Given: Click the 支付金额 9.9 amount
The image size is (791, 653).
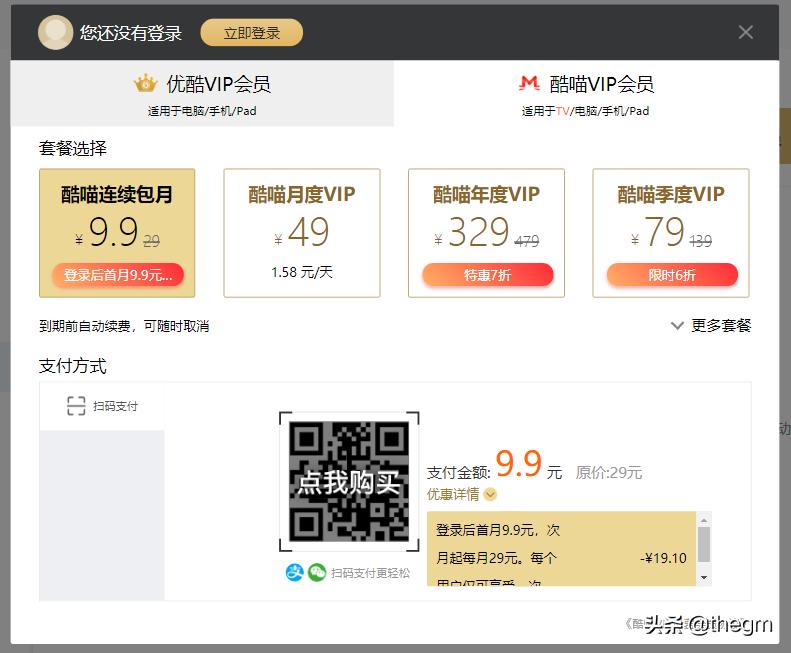Looking at the screenshot, I should (x=519, y=464).
